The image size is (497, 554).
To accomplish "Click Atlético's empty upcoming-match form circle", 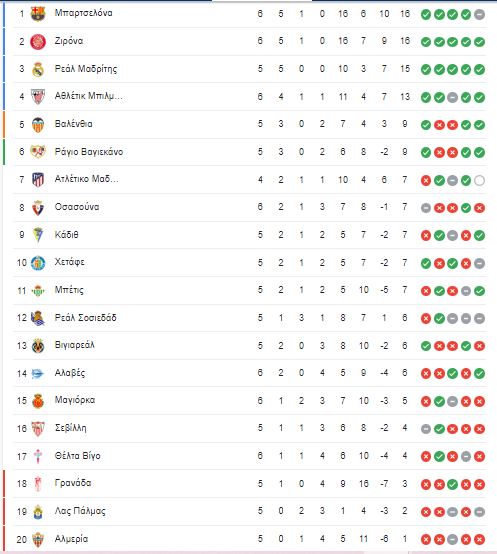I will pyautogui.click(x=479, y=181).
